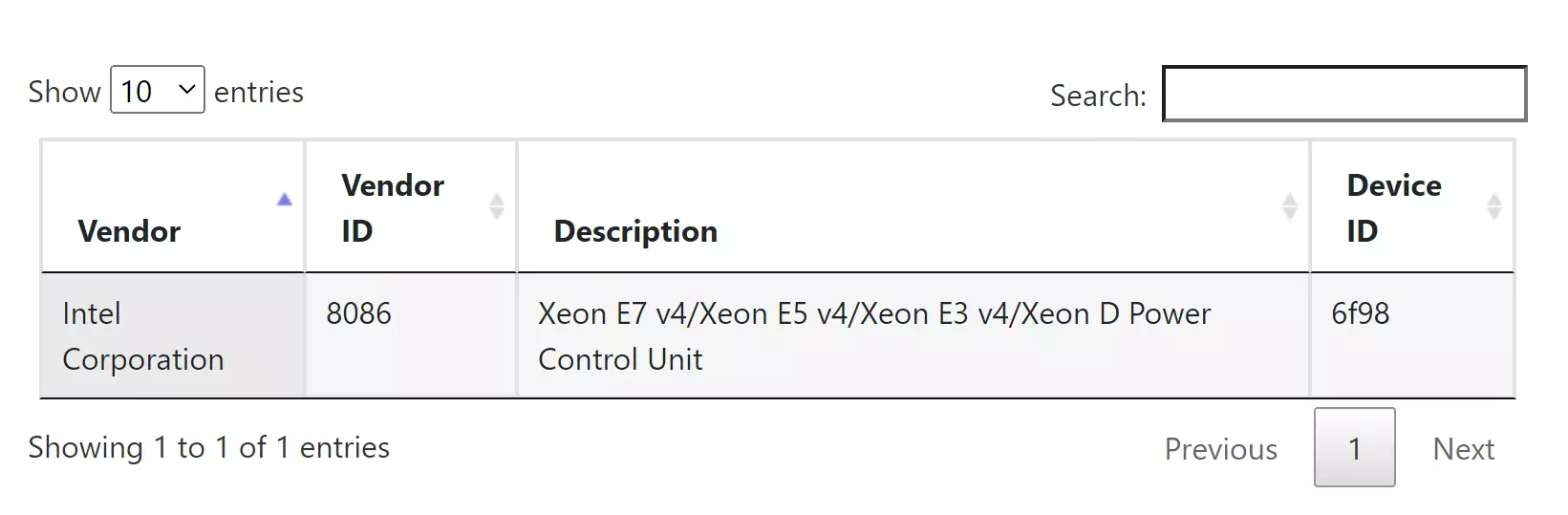Click the 8086 vendor ID cell

click(411, 336)
